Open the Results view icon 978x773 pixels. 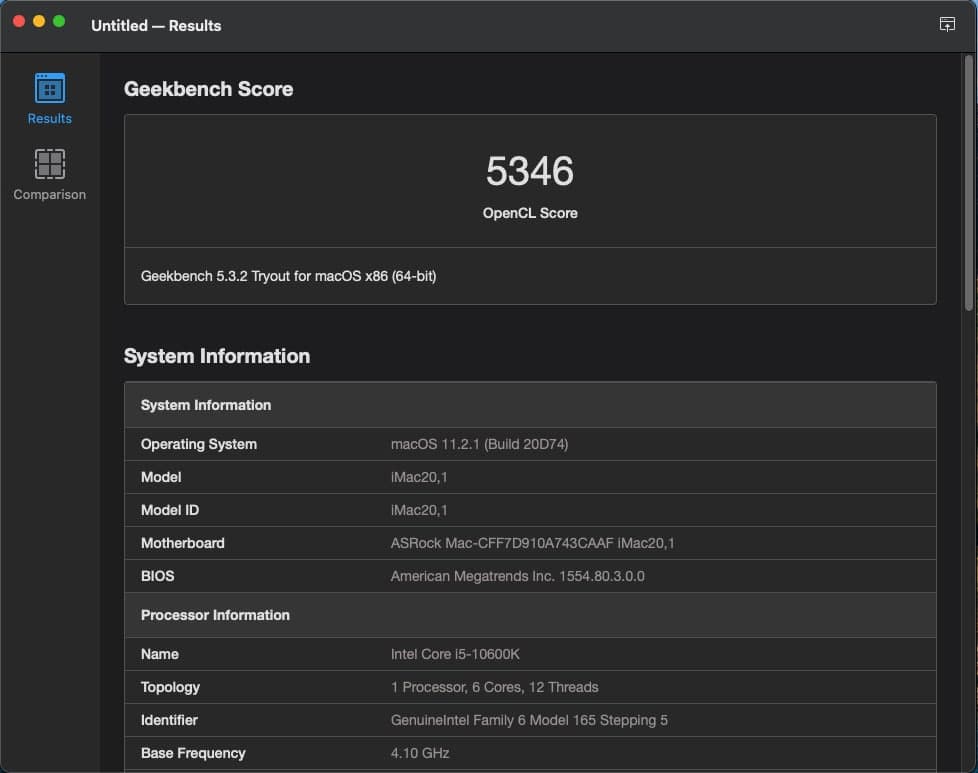tap(49, 89)
